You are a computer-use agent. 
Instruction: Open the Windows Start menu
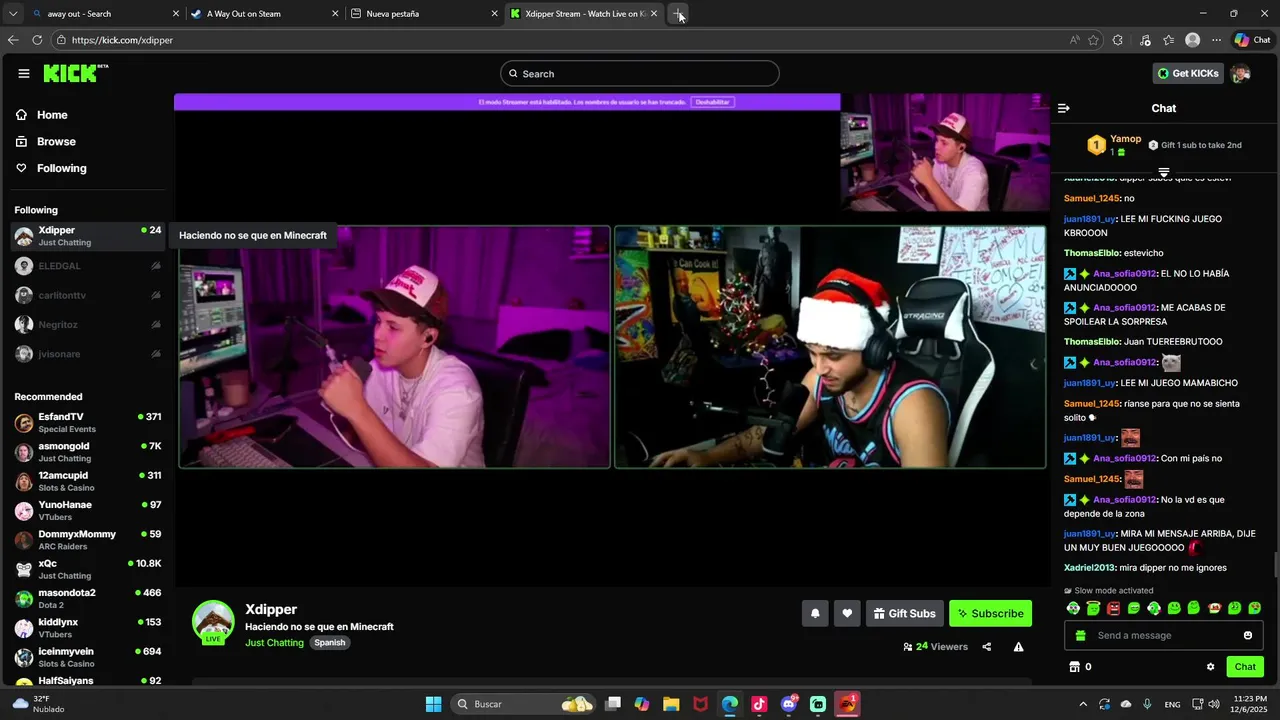click(433, 704)
